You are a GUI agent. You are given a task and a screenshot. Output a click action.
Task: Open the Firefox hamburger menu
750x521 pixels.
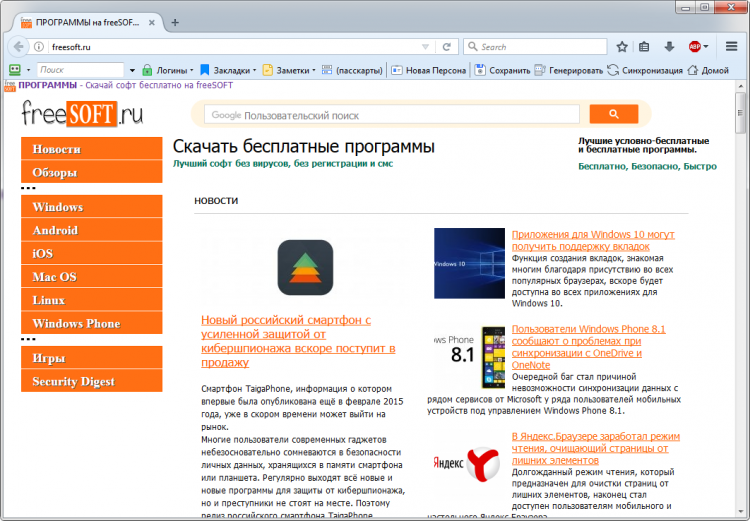pos(731,46)
